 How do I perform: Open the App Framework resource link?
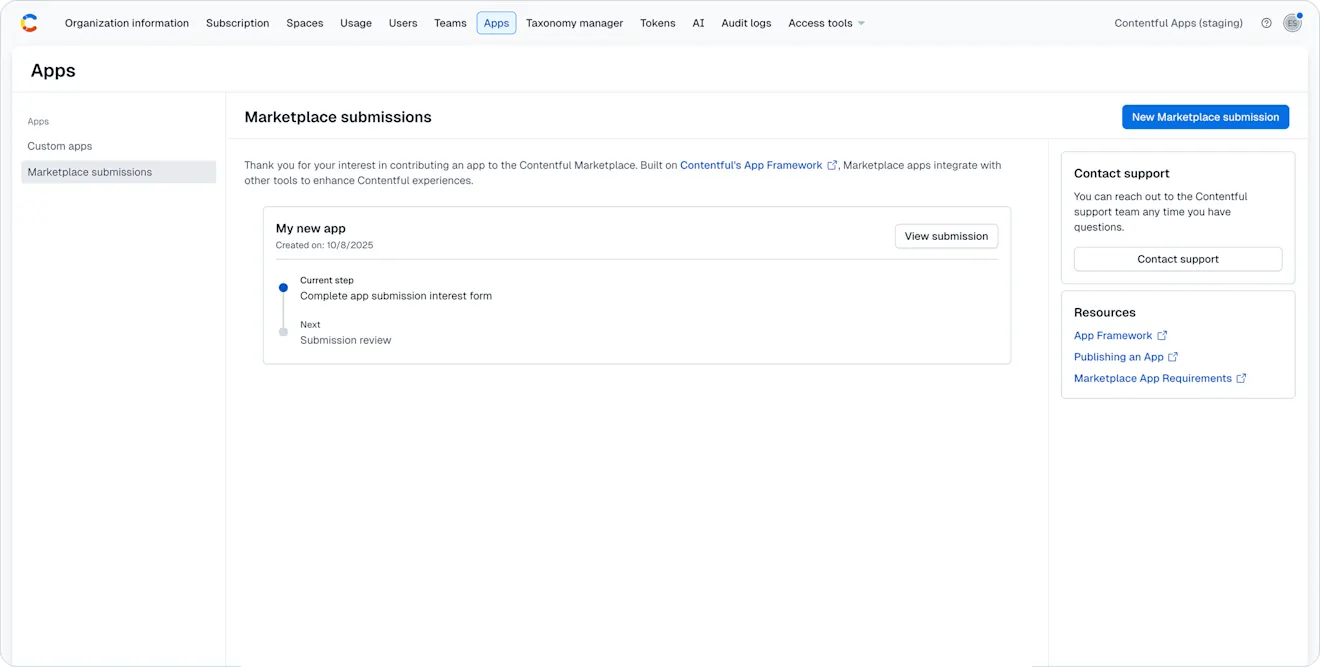point(1113,336)
